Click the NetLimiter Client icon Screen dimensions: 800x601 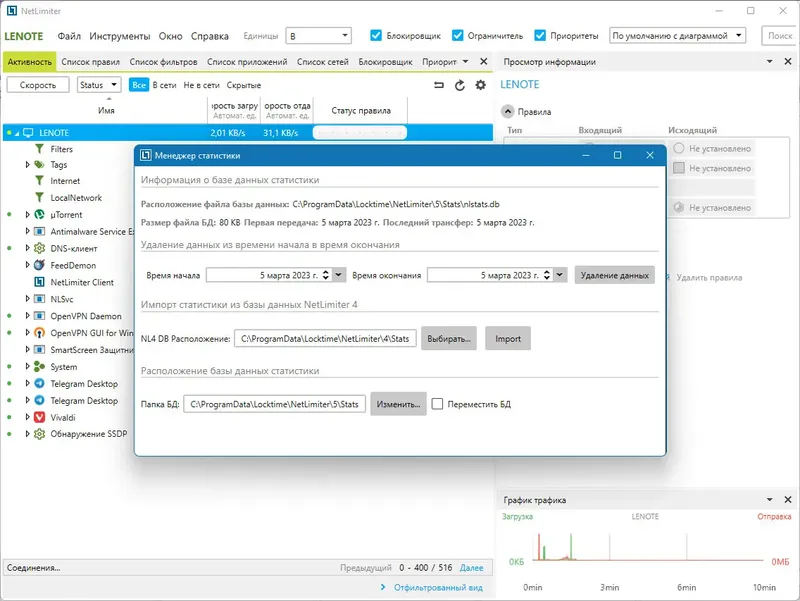[39, 282]
